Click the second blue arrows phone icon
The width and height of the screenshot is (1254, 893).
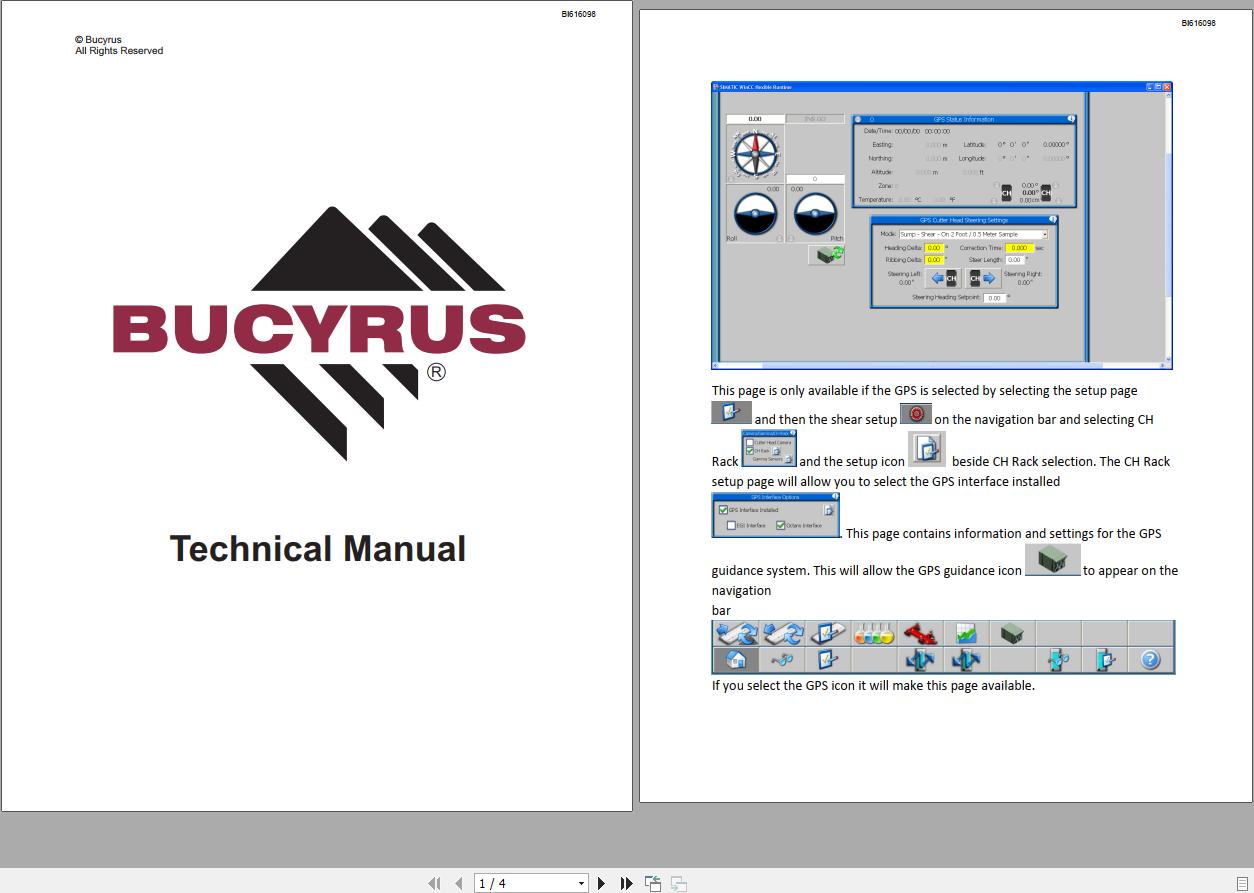tap(965, 660)
